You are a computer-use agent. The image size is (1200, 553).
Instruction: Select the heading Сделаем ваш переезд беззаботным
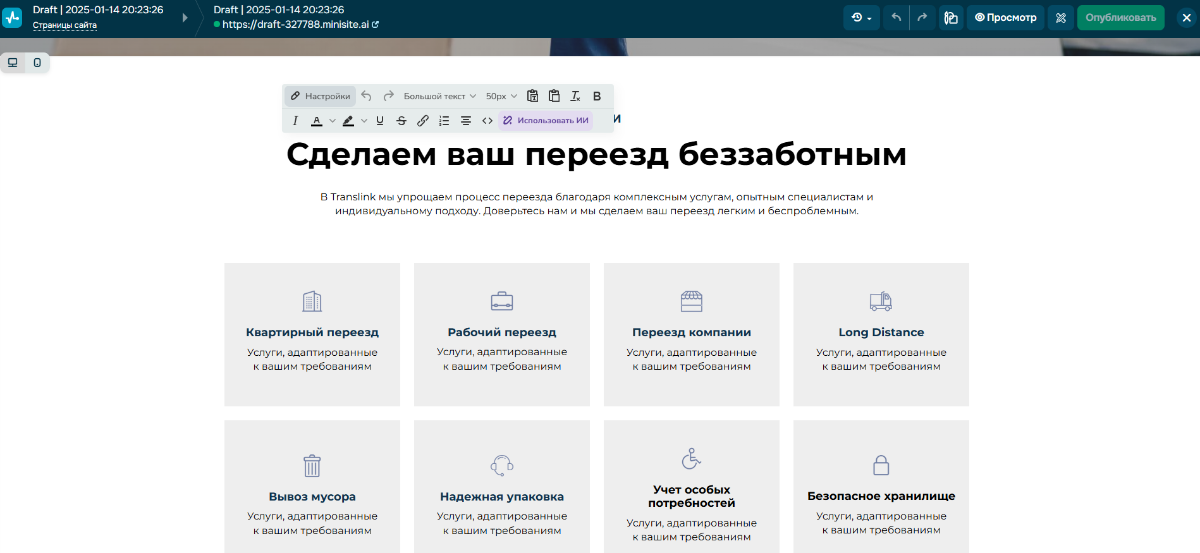click(x=596, y=154)
